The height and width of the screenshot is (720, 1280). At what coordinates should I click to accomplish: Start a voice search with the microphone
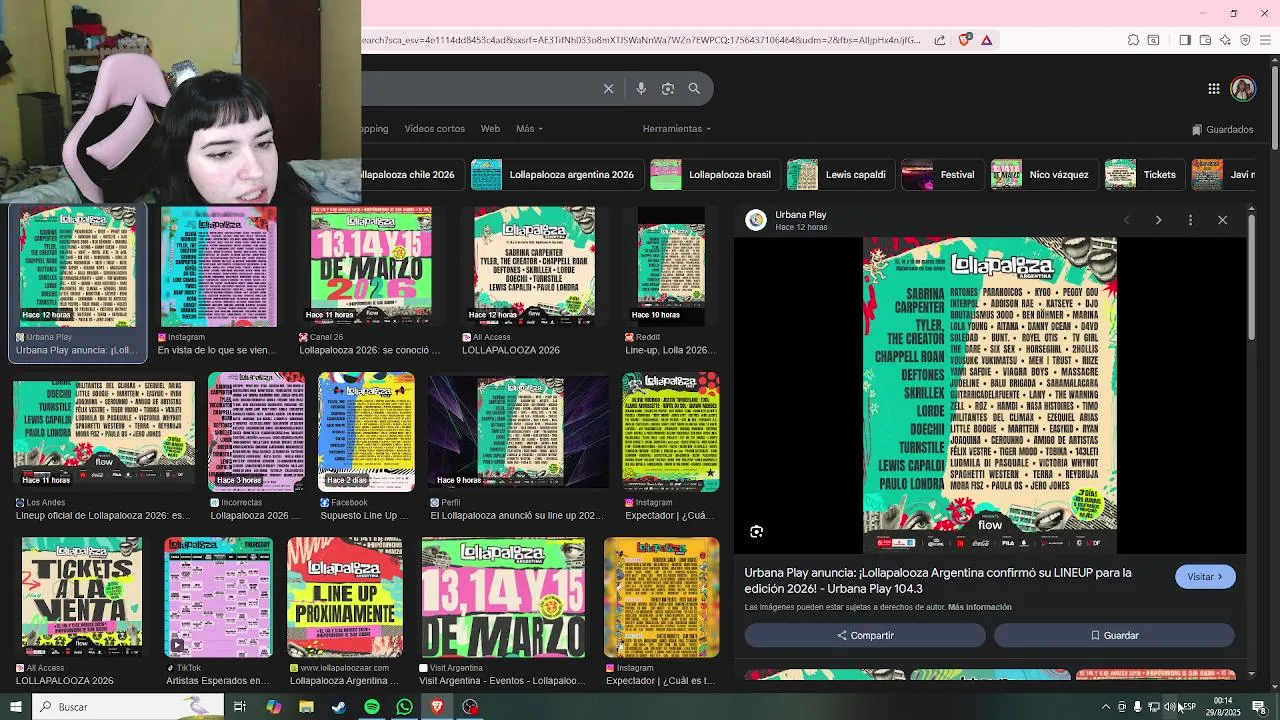[641, 88]
